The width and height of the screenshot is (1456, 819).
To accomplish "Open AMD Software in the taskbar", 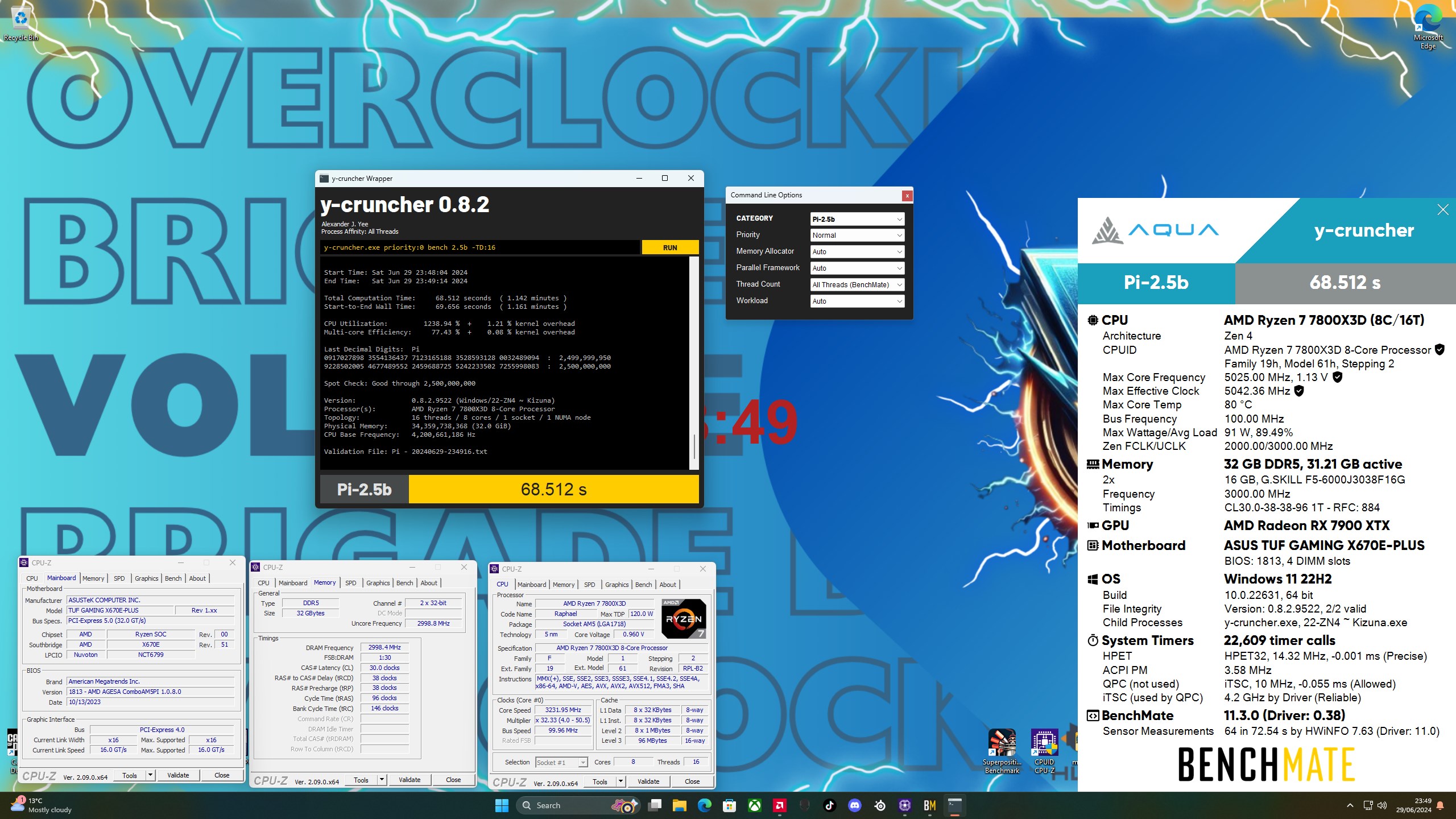I will click(x=780, y=805).
